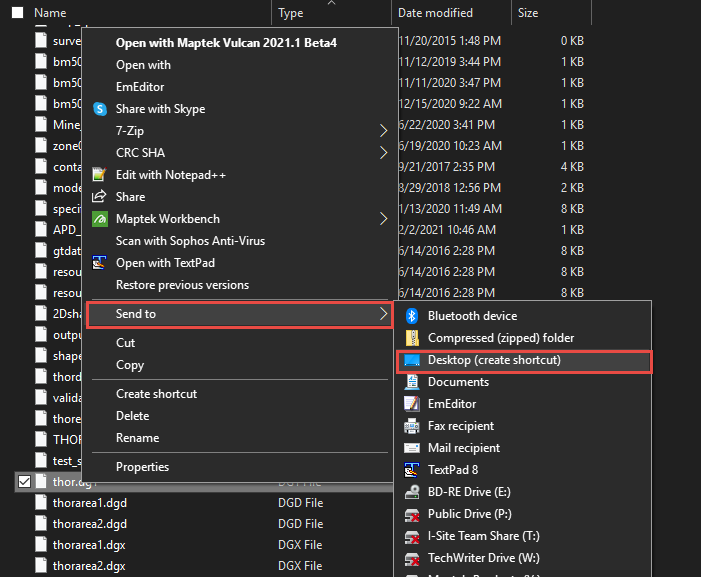
Task: Click the Mail recipient icon
Action: (412, 448)
